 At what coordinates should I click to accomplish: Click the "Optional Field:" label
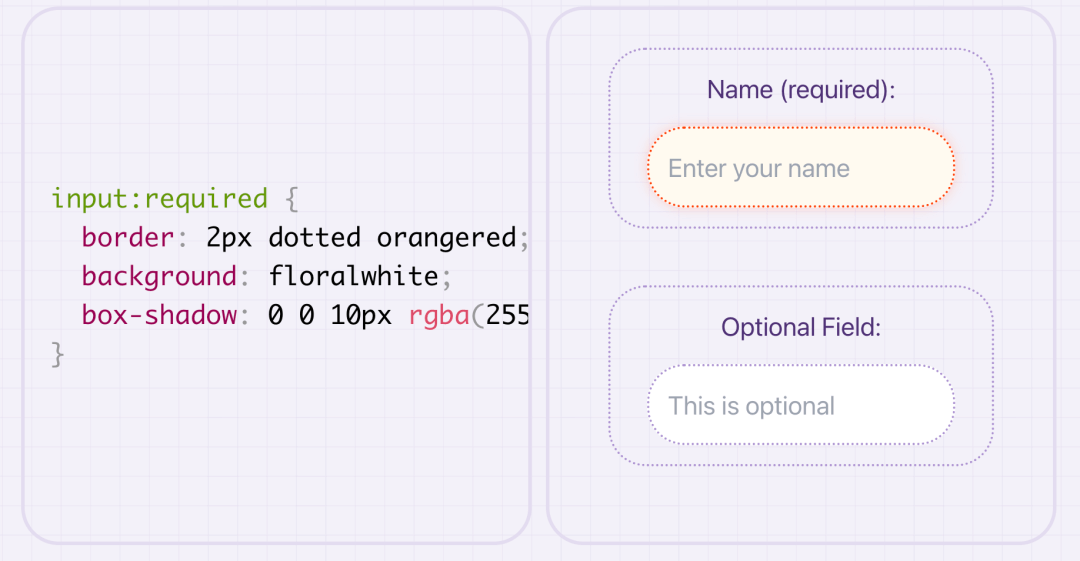800,328
